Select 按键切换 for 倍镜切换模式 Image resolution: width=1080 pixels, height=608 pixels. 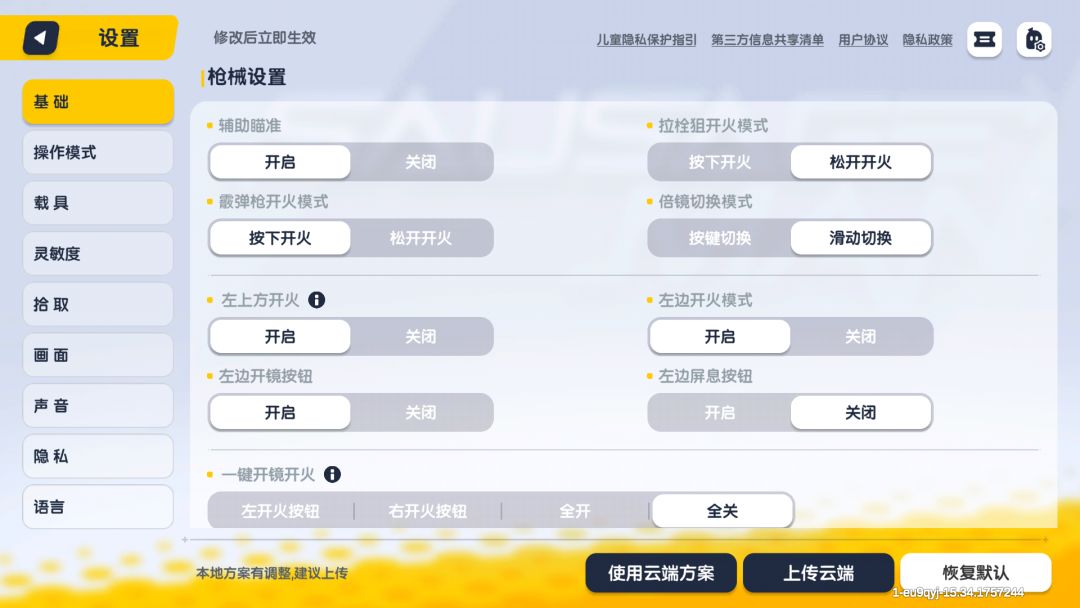720,238
